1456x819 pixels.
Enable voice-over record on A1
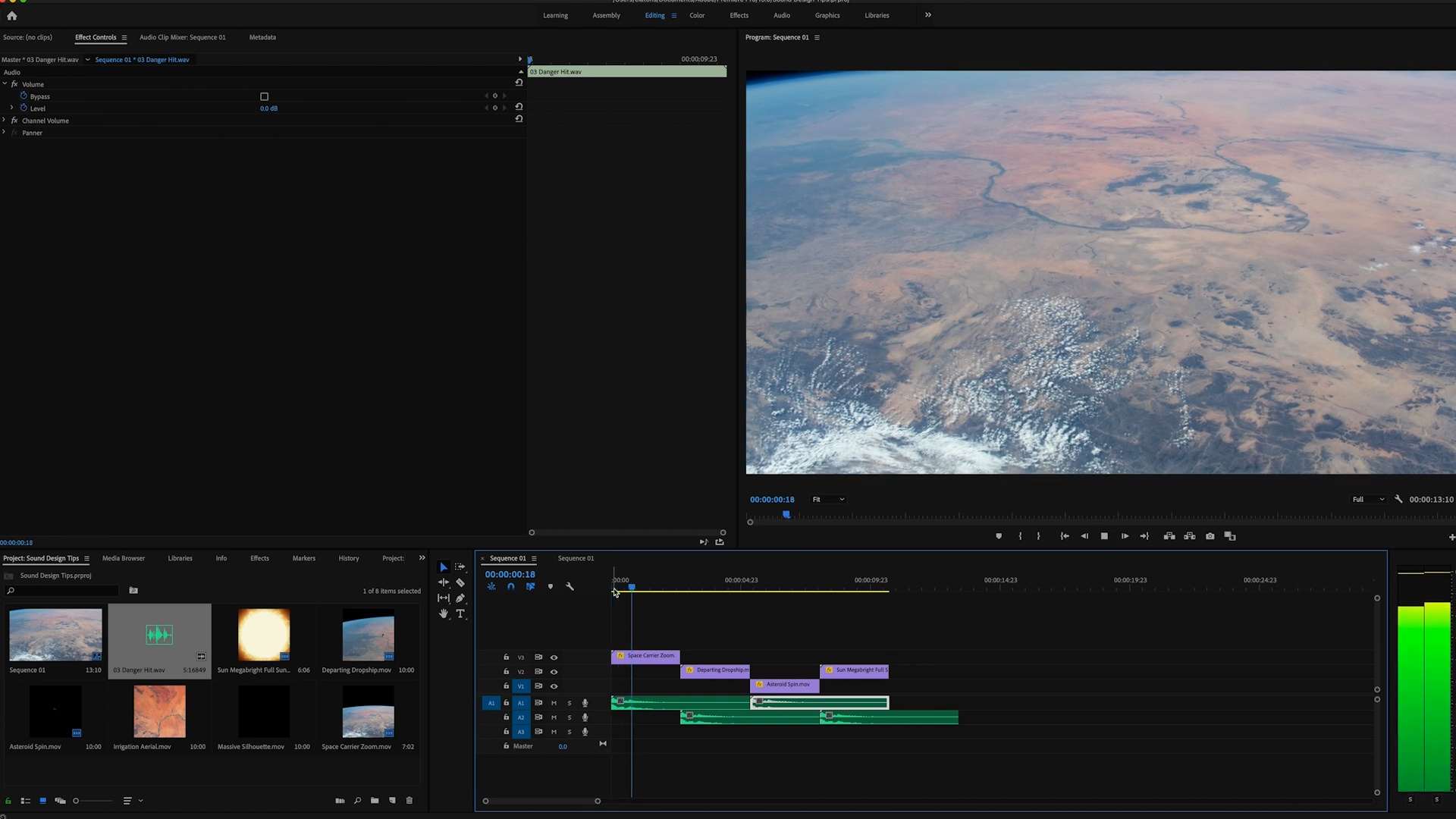coord(585,703)
